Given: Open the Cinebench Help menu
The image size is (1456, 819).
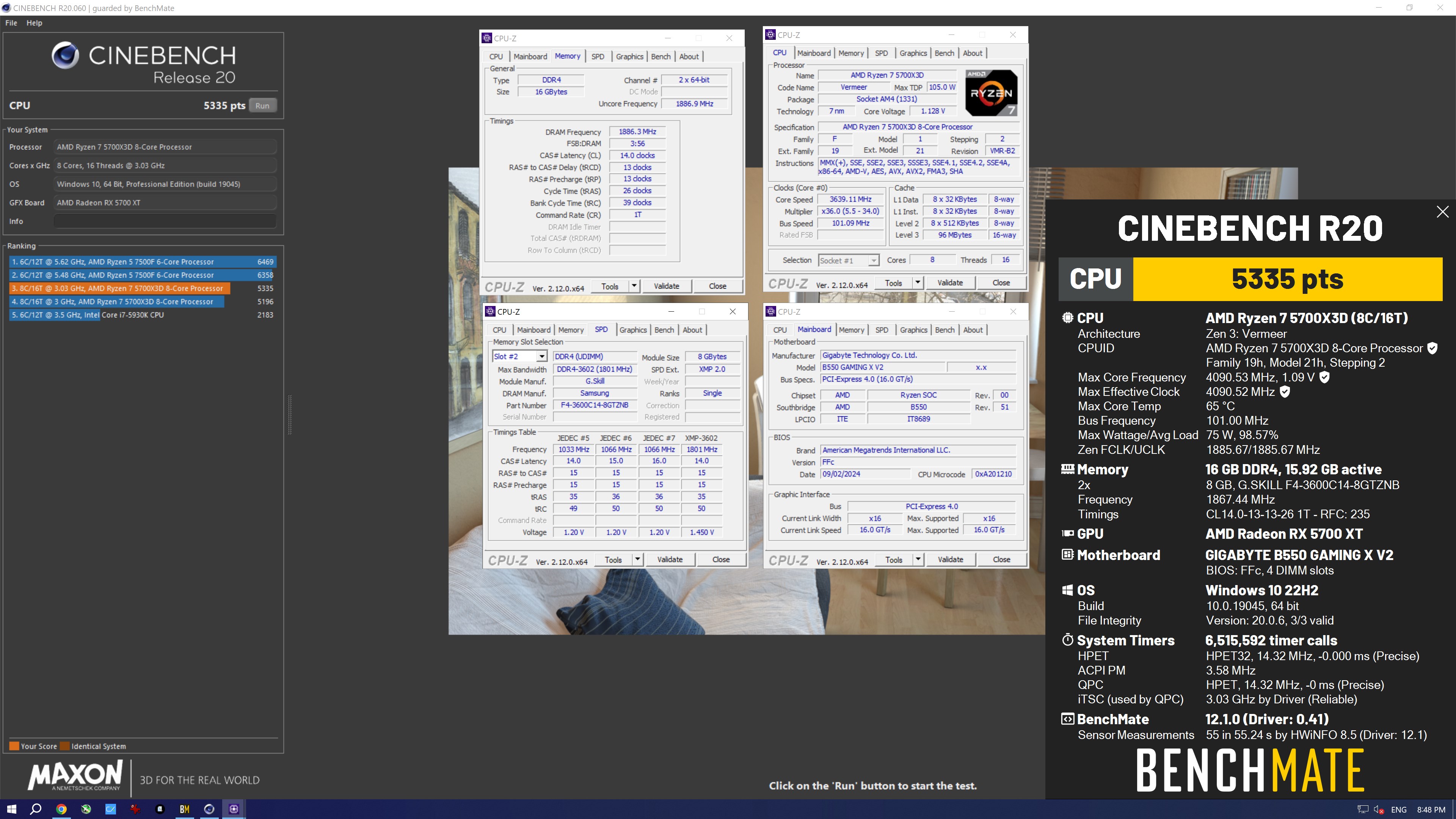Looking at the screenshot, I should [35, 23].
